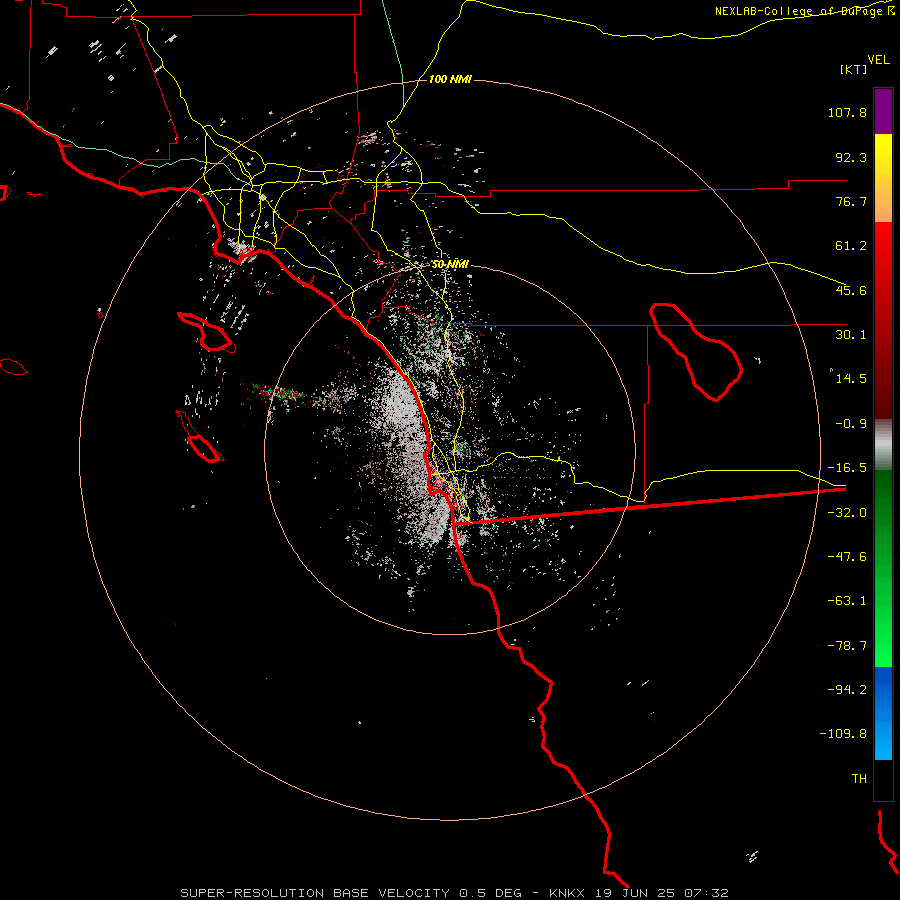Click the 61.2 velocity scale value

(x=851, y=246)
